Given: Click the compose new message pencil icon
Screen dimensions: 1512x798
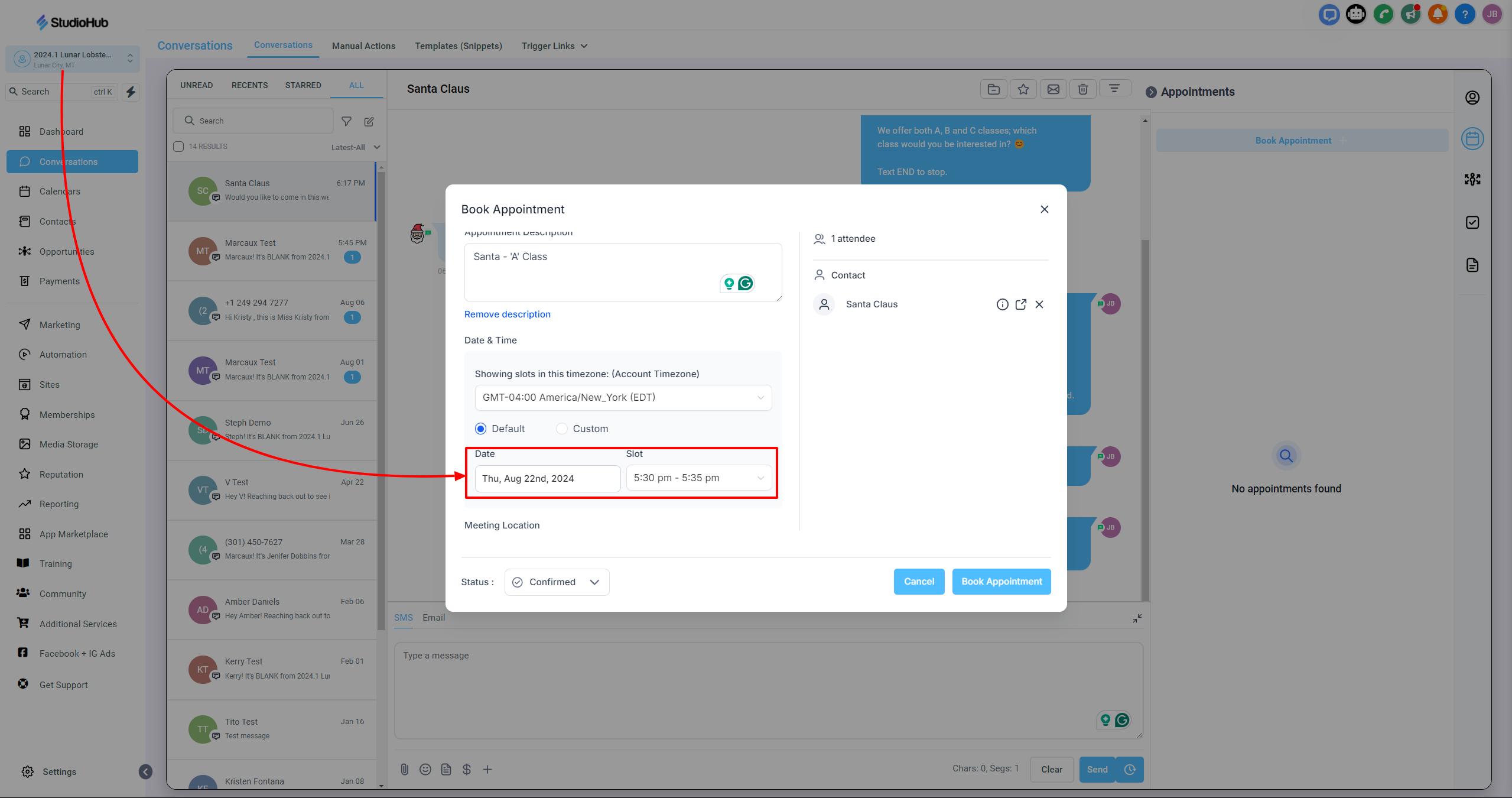Looking at the screenshot, I should [369, 121].
